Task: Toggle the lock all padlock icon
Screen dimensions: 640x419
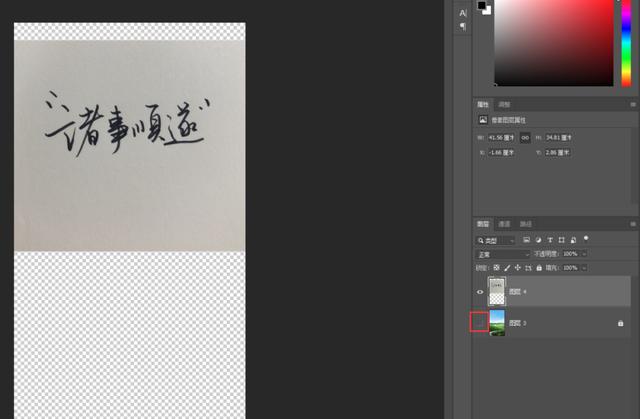Action: click(539, 268)
